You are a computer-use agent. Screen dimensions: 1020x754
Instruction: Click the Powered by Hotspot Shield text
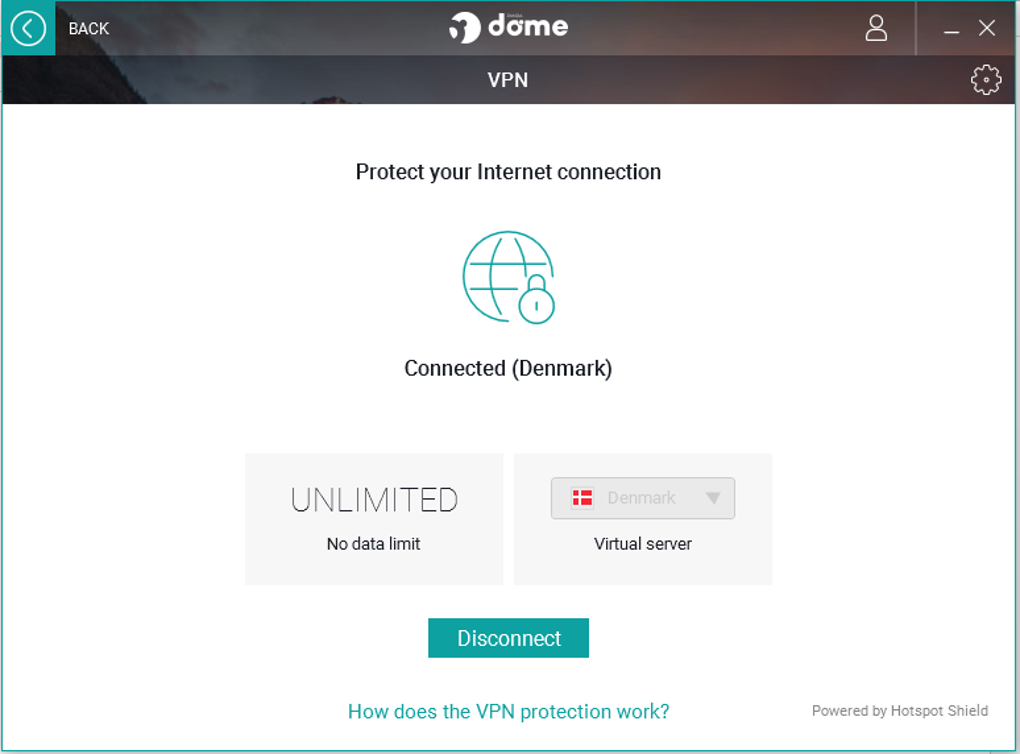click(x=899, y=711)
